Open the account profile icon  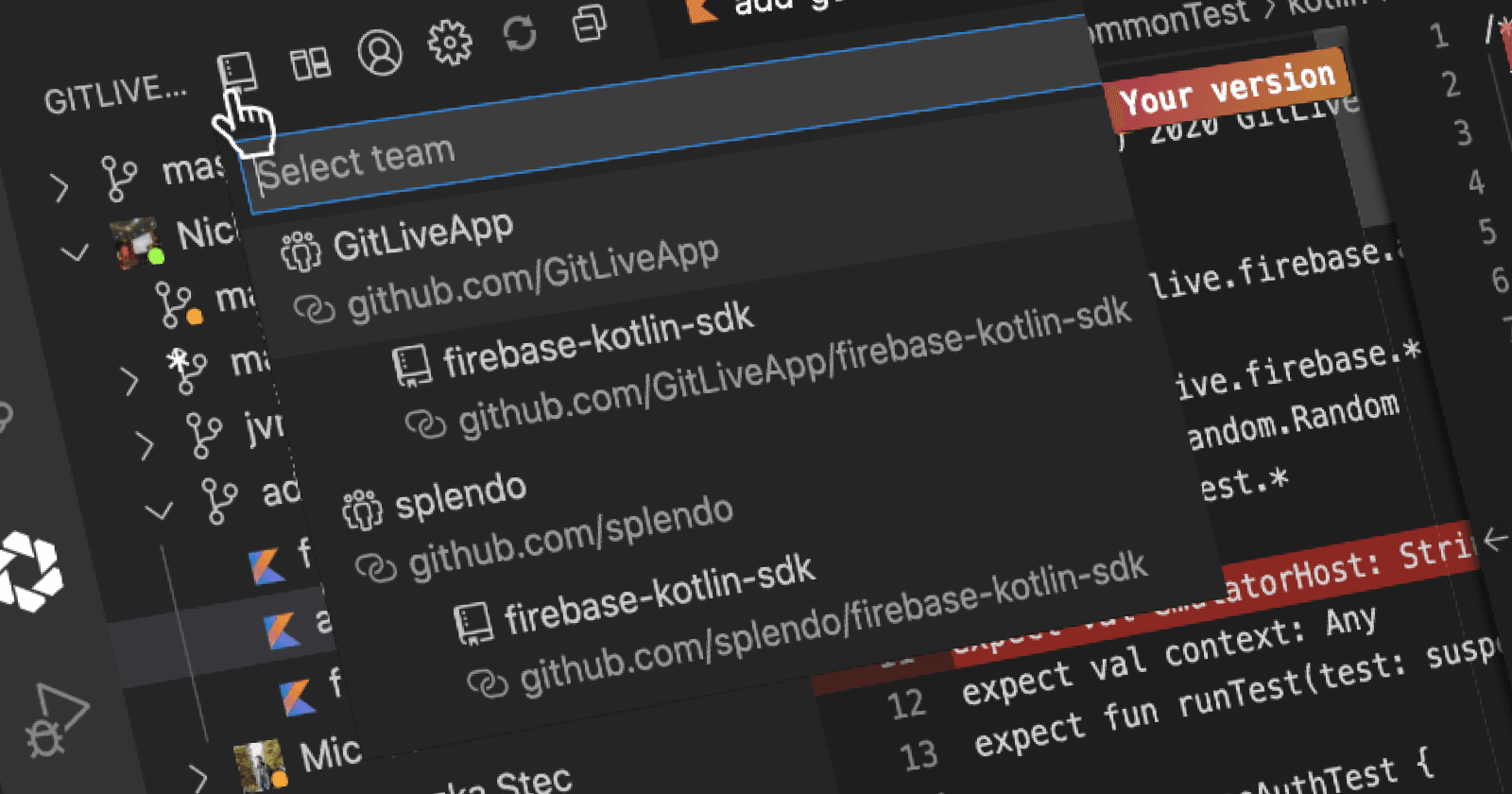click(380, 52)
